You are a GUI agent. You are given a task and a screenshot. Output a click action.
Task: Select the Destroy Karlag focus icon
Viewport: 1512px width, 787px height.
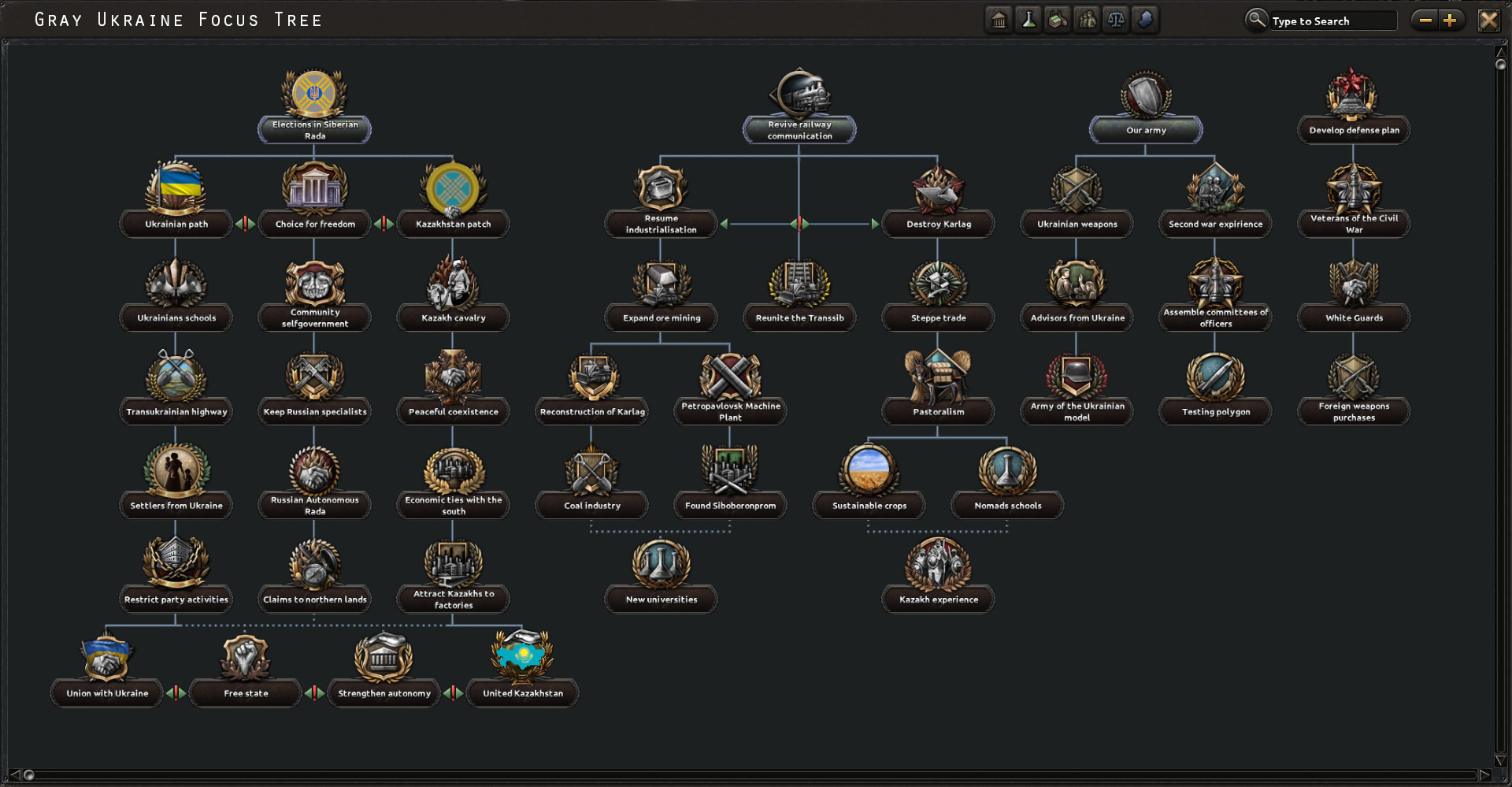click(938, 189)
